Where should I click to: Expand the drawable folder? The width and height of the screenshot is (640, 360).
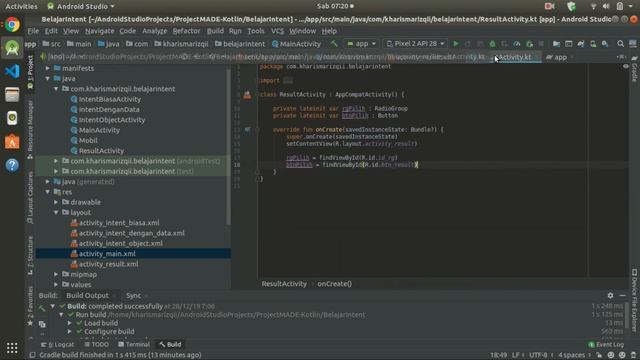point(56,202)
